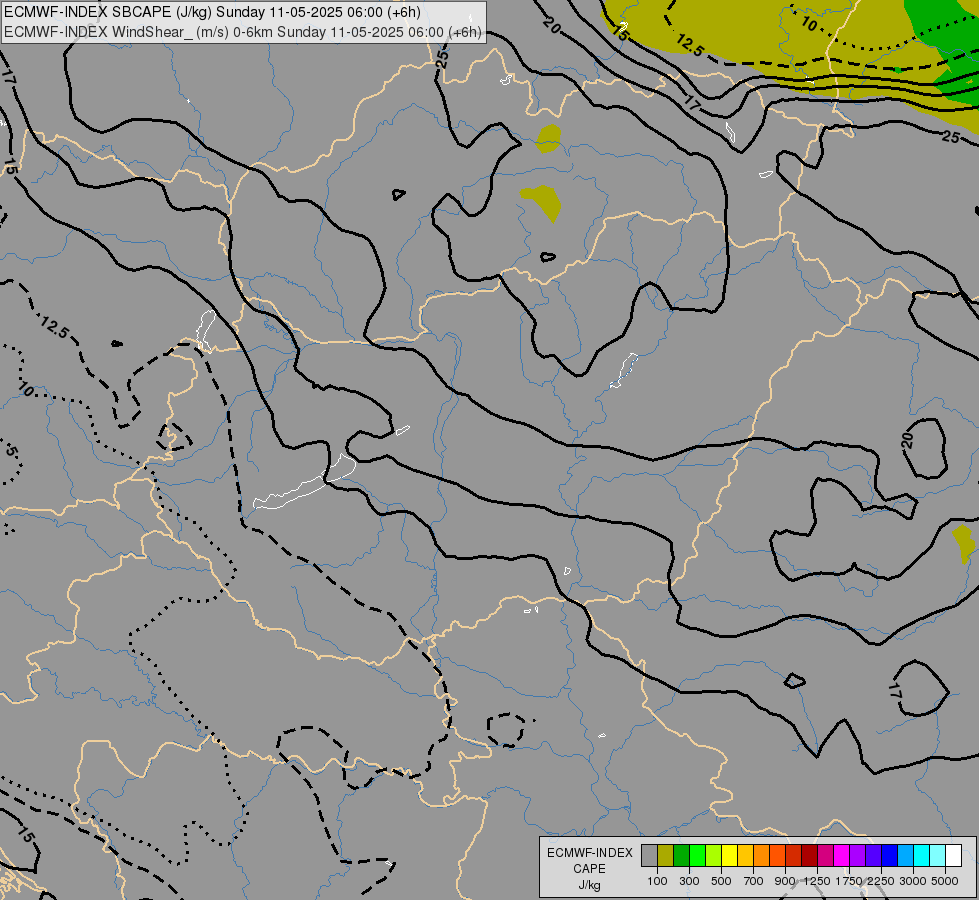
Task: Pick the pure yellow legend swatch
Action: pyautogui.click(x=729, y=856)
